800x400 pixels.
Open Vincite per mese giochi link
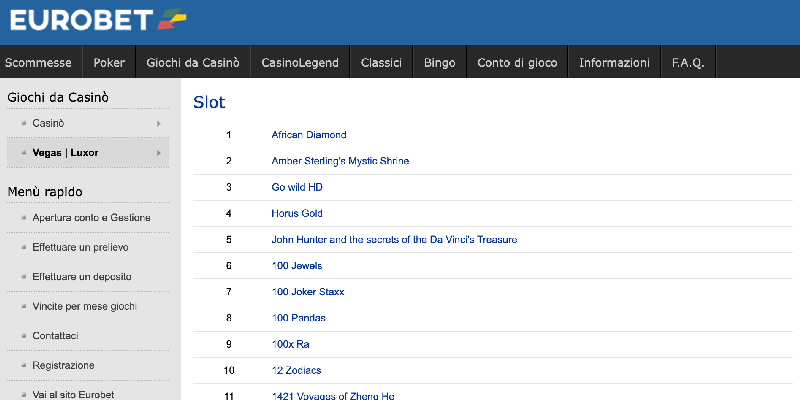[84, 306]
